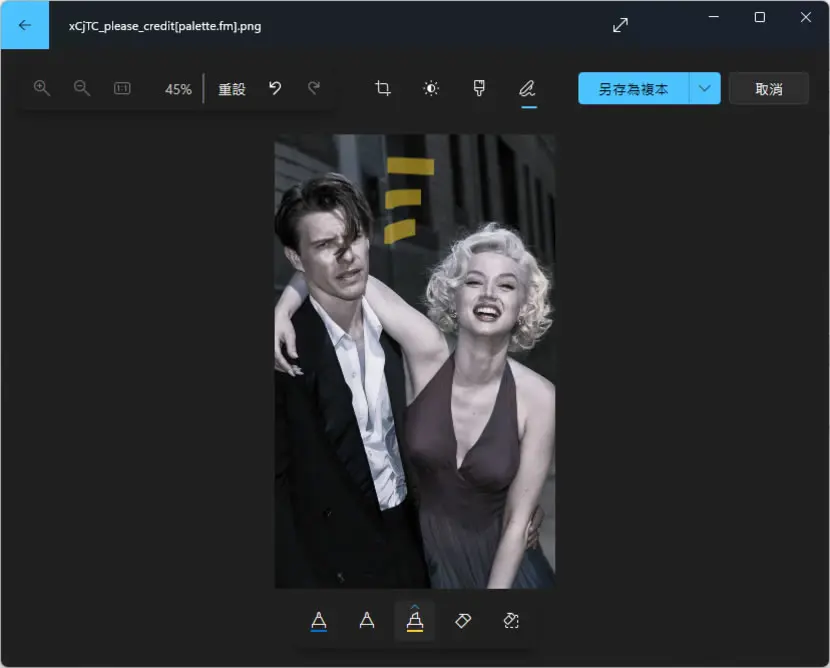This screenshot has width=830, height=668.
Task: Select the second pen drawing tool
Action: click(x=367, y=620)
